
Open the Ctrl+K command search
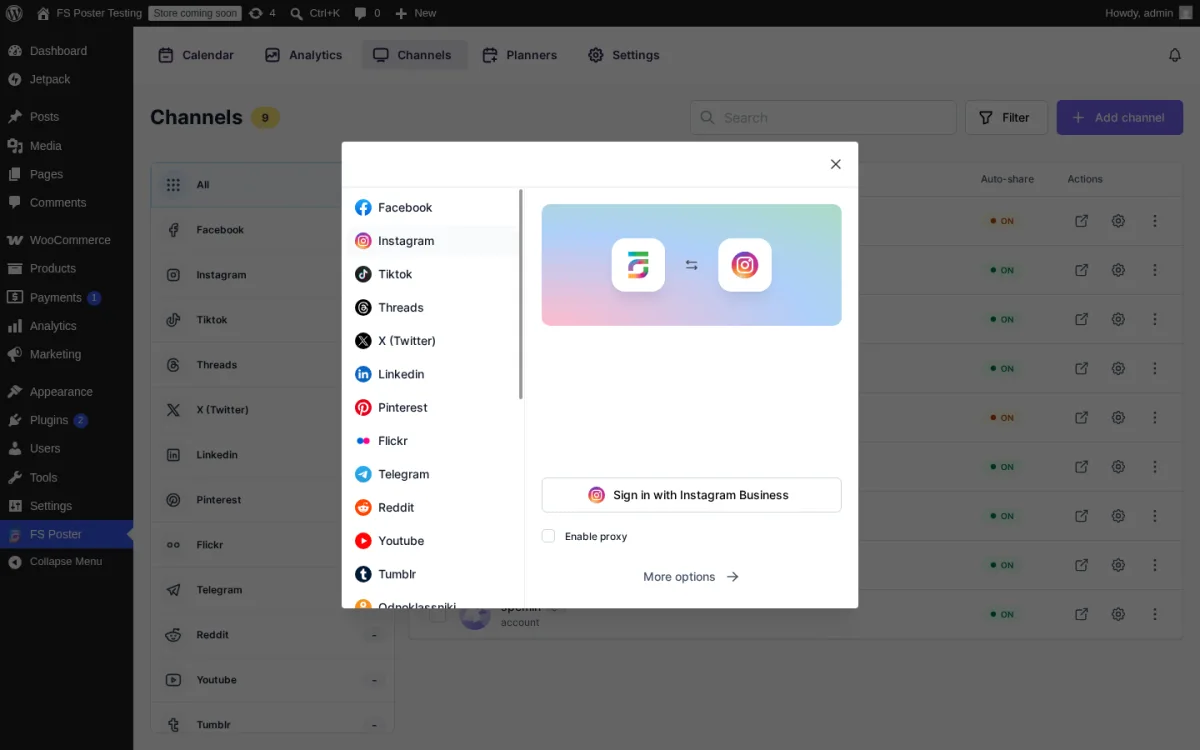coord(315,13)
